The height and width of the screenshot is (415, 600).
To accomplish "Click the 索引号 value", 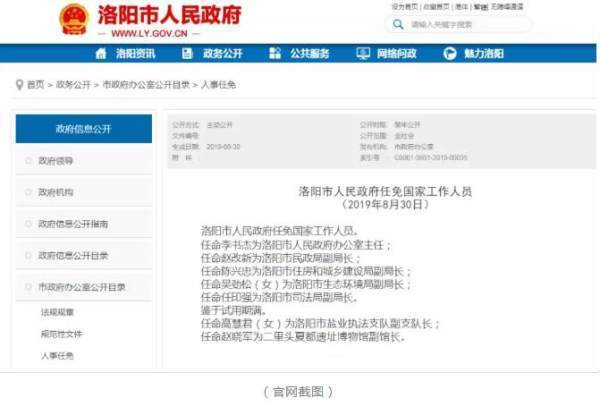I will (x=430, y=158).
